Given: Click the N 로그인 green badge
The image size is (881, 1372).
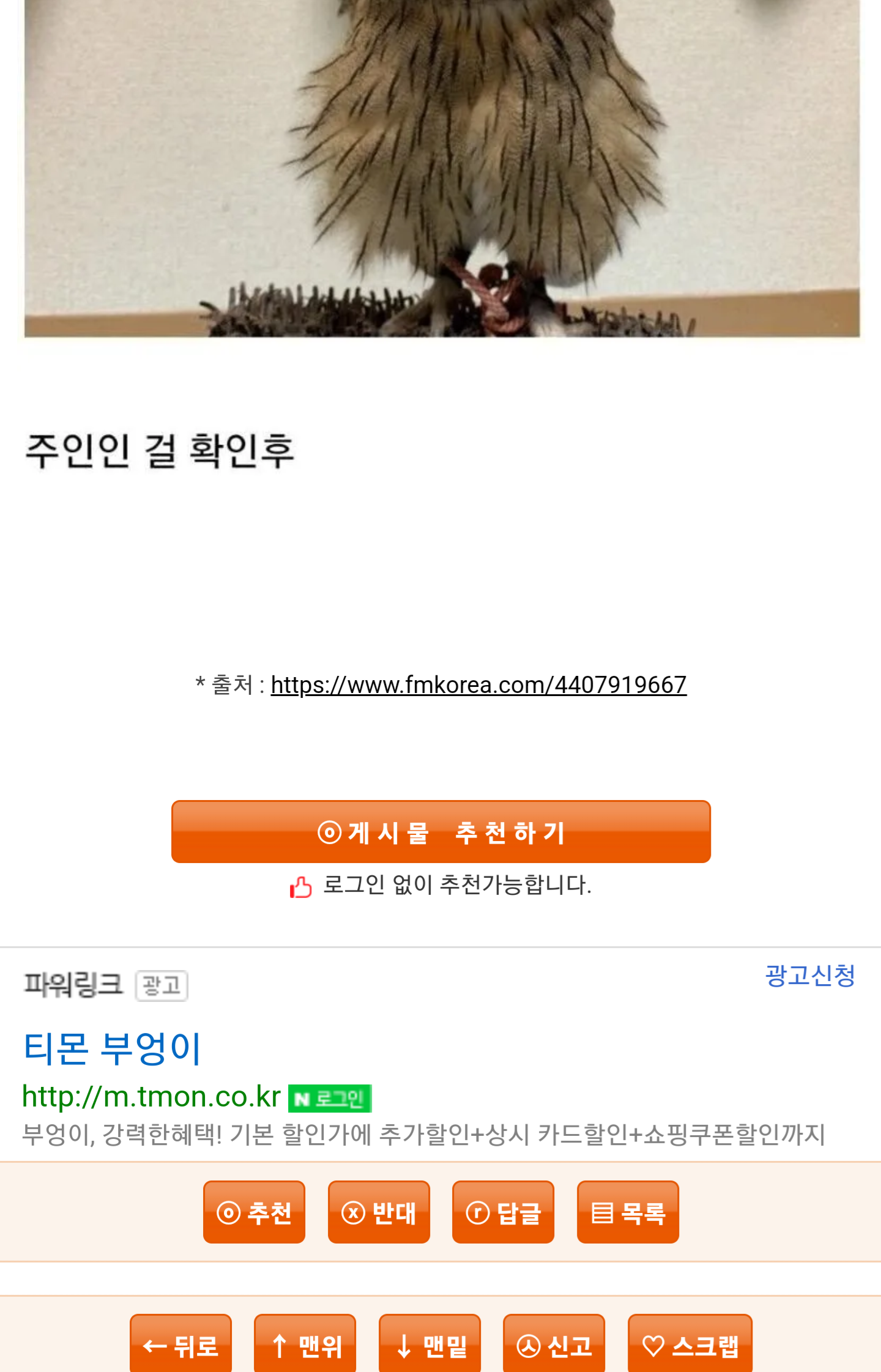Looking at the screenshot, I should [x=330, y=1099].
